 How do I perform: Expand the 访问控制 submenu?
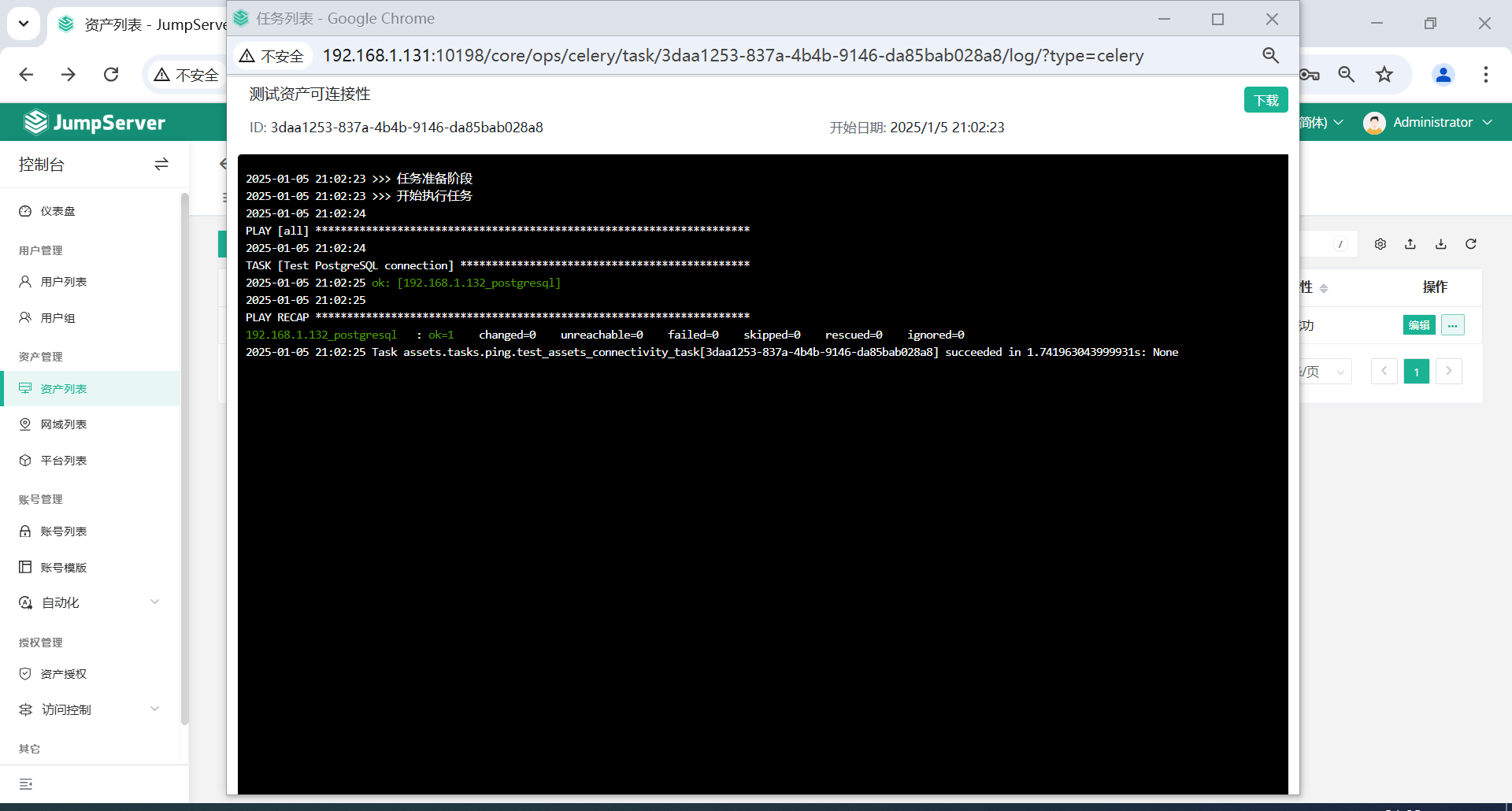[91, 709]
